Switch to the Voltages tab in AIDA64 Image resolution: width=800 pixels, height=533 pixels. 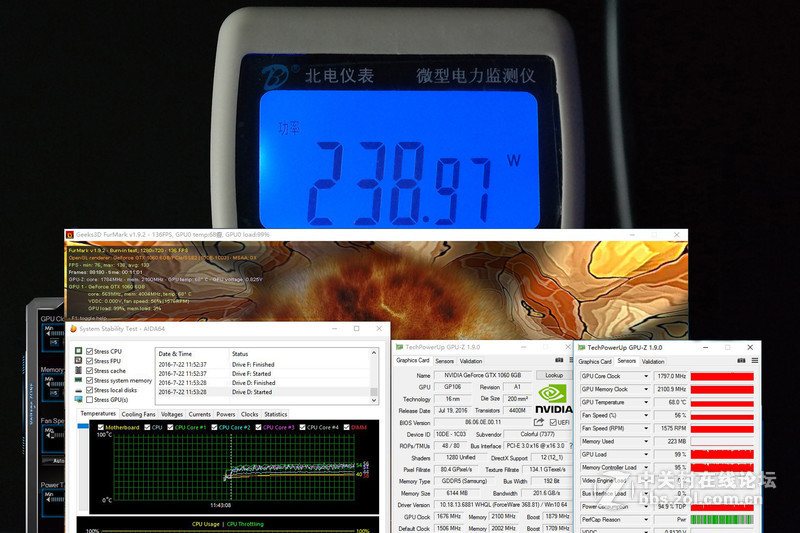(172, 414)
